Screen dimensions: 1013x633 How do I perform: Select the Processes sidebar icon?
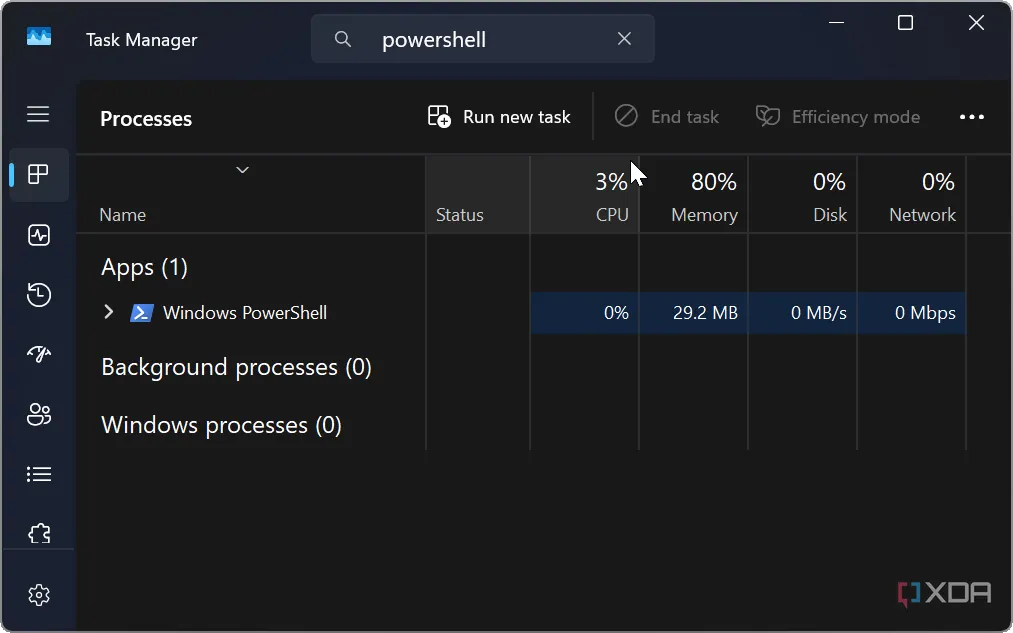pos(38,174)
